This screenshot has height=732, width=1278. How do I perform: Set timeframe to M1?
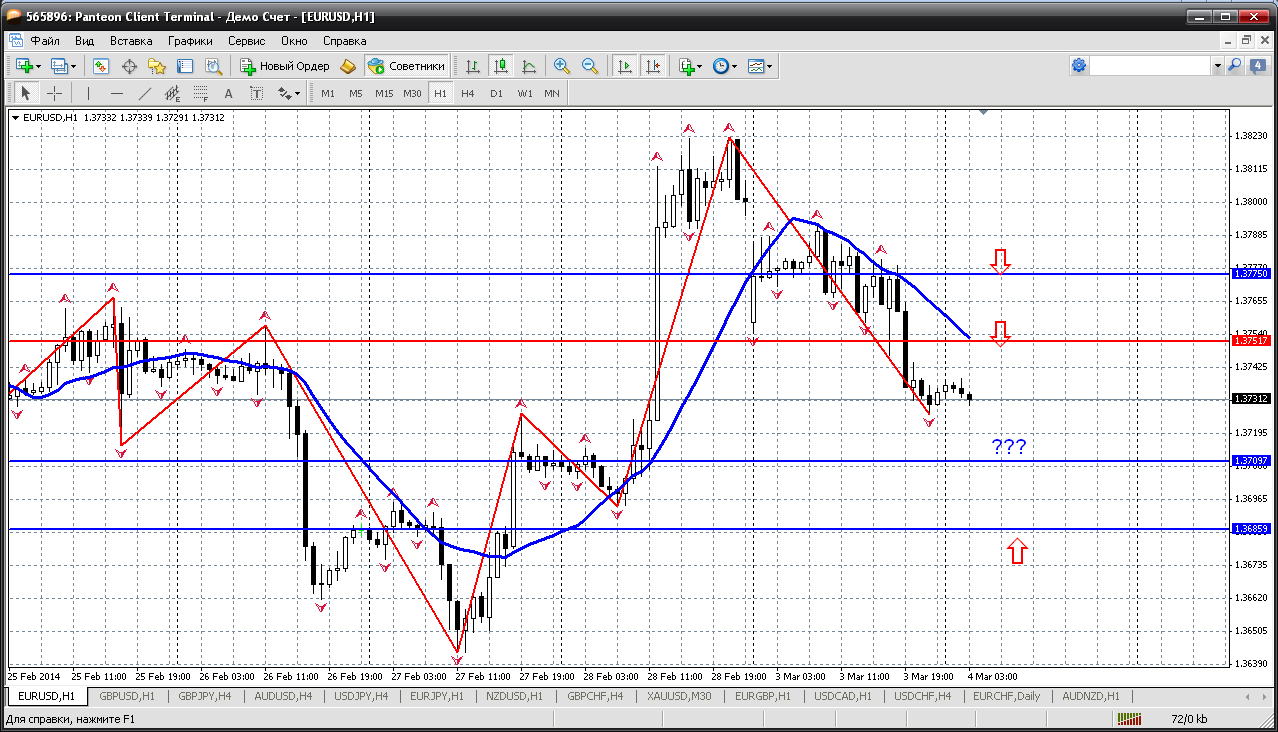click(328, 93)
